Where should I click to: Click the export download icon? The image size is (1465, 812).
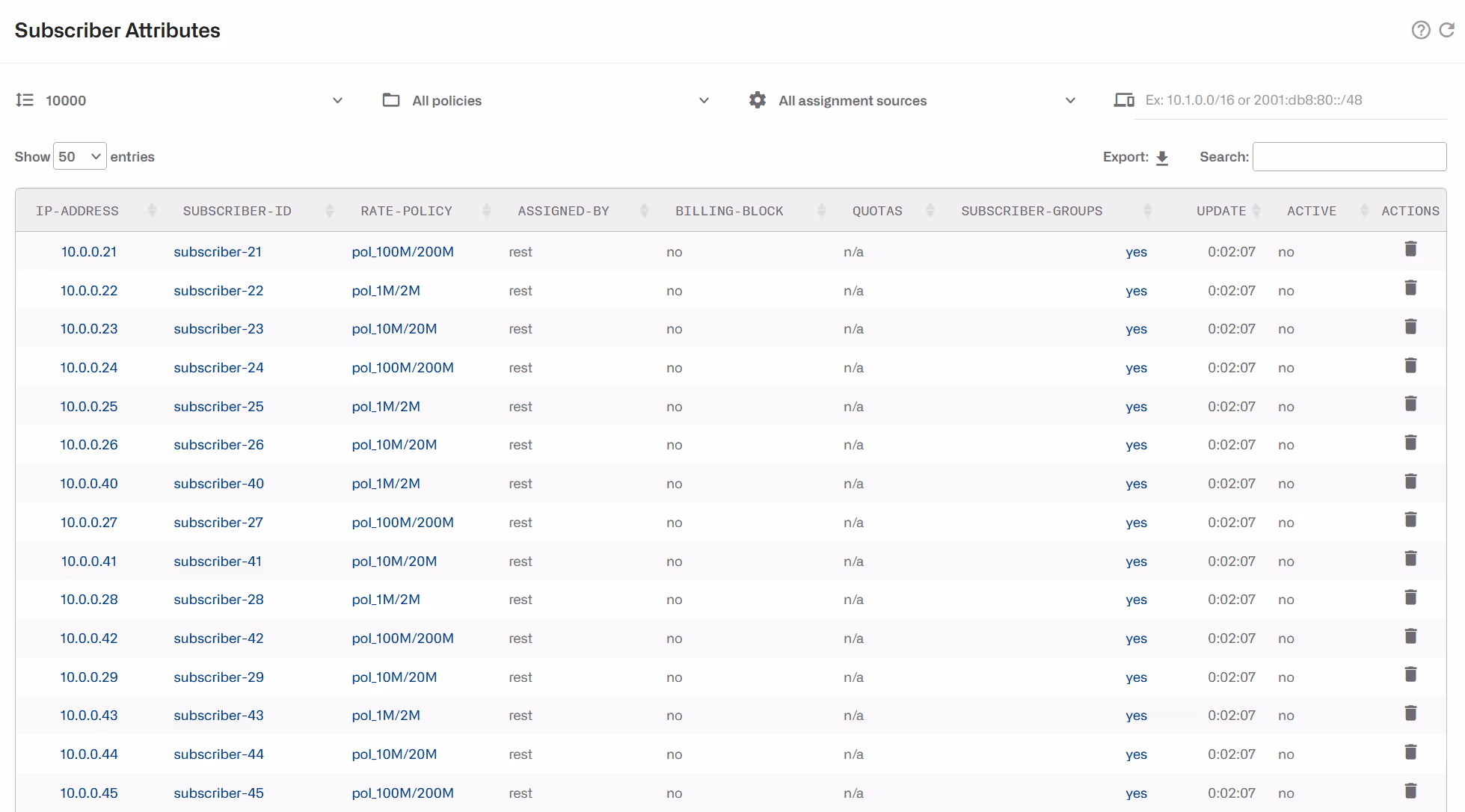coord(1162,158)
